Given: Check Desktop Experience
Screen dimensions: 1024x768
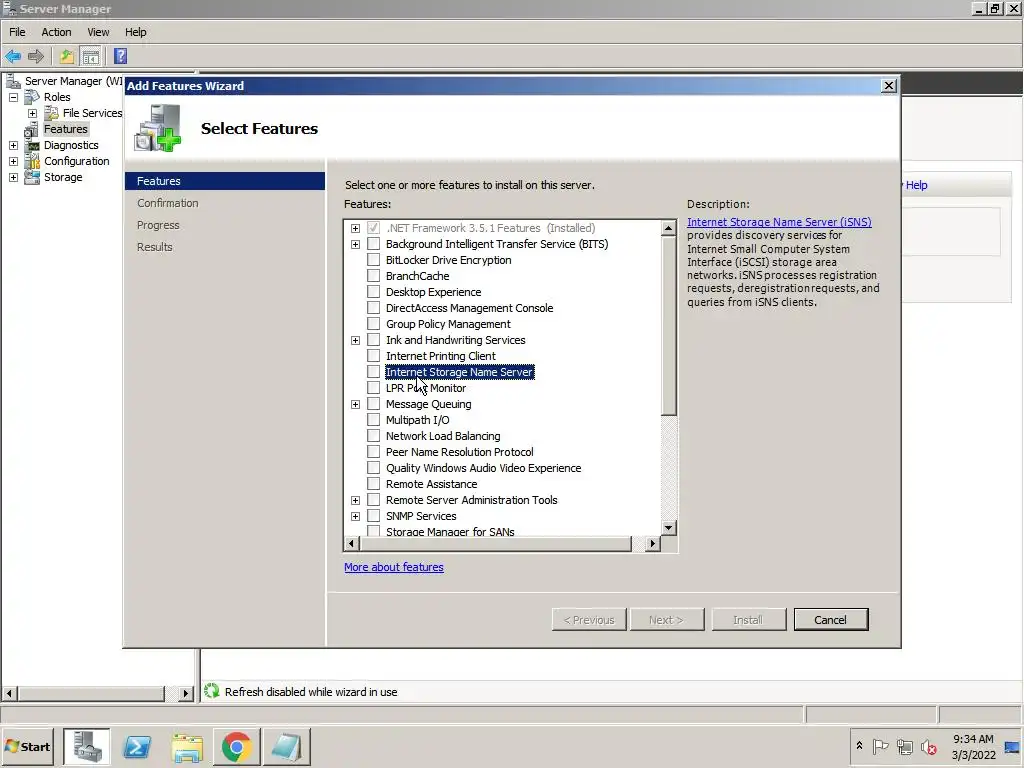Looking at the screenshot, I should (x=374, y=292).
